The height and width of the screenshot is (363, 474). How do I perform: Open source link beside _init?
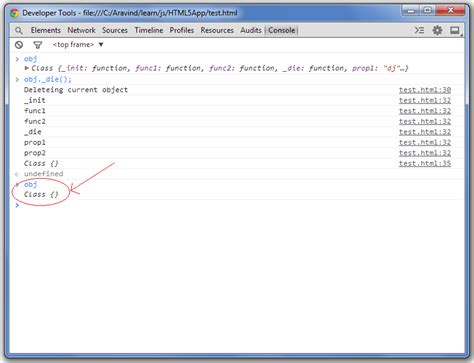pos(425,100)
